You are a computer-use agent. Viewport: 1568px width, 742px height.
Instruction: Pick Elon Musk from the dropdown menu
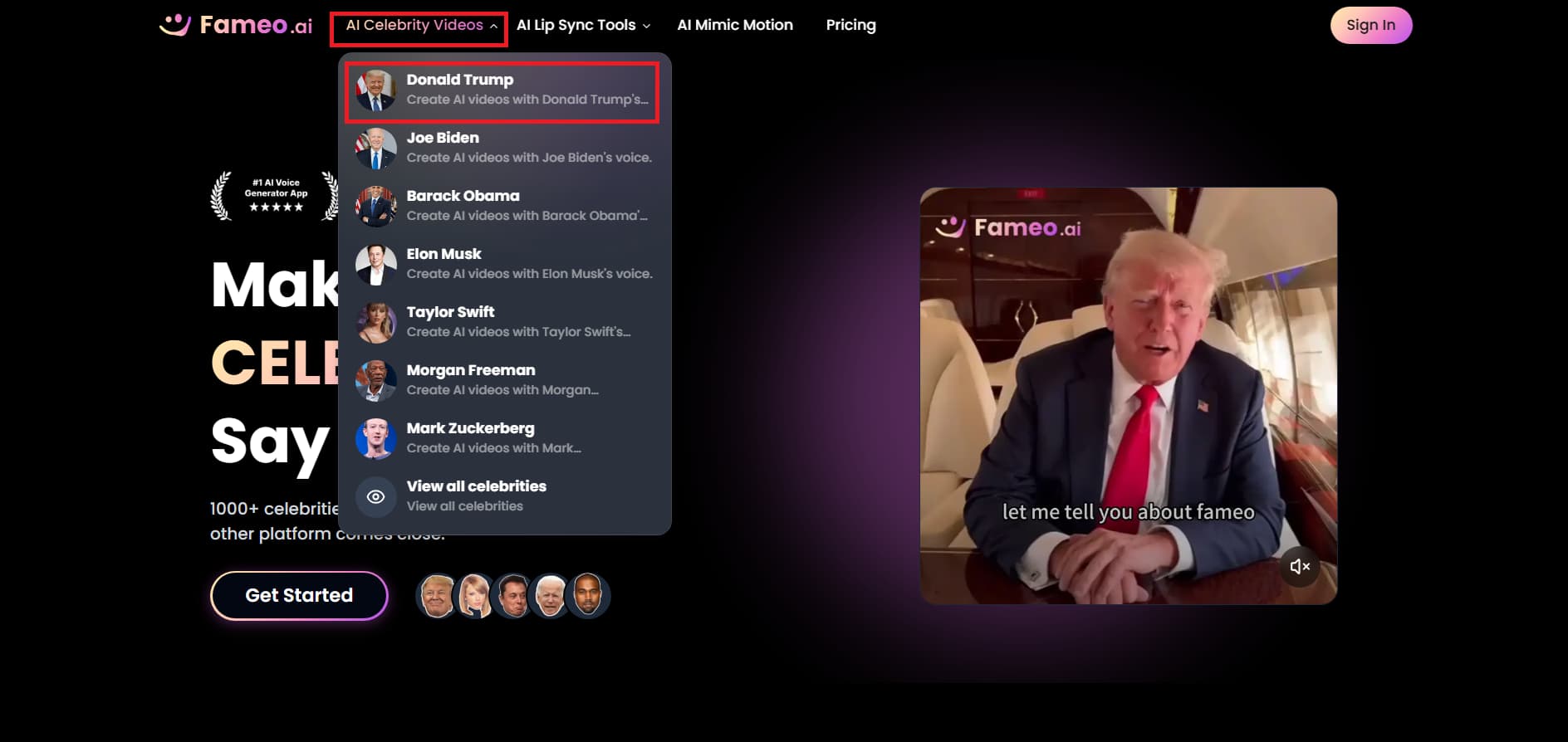[504, 264]
